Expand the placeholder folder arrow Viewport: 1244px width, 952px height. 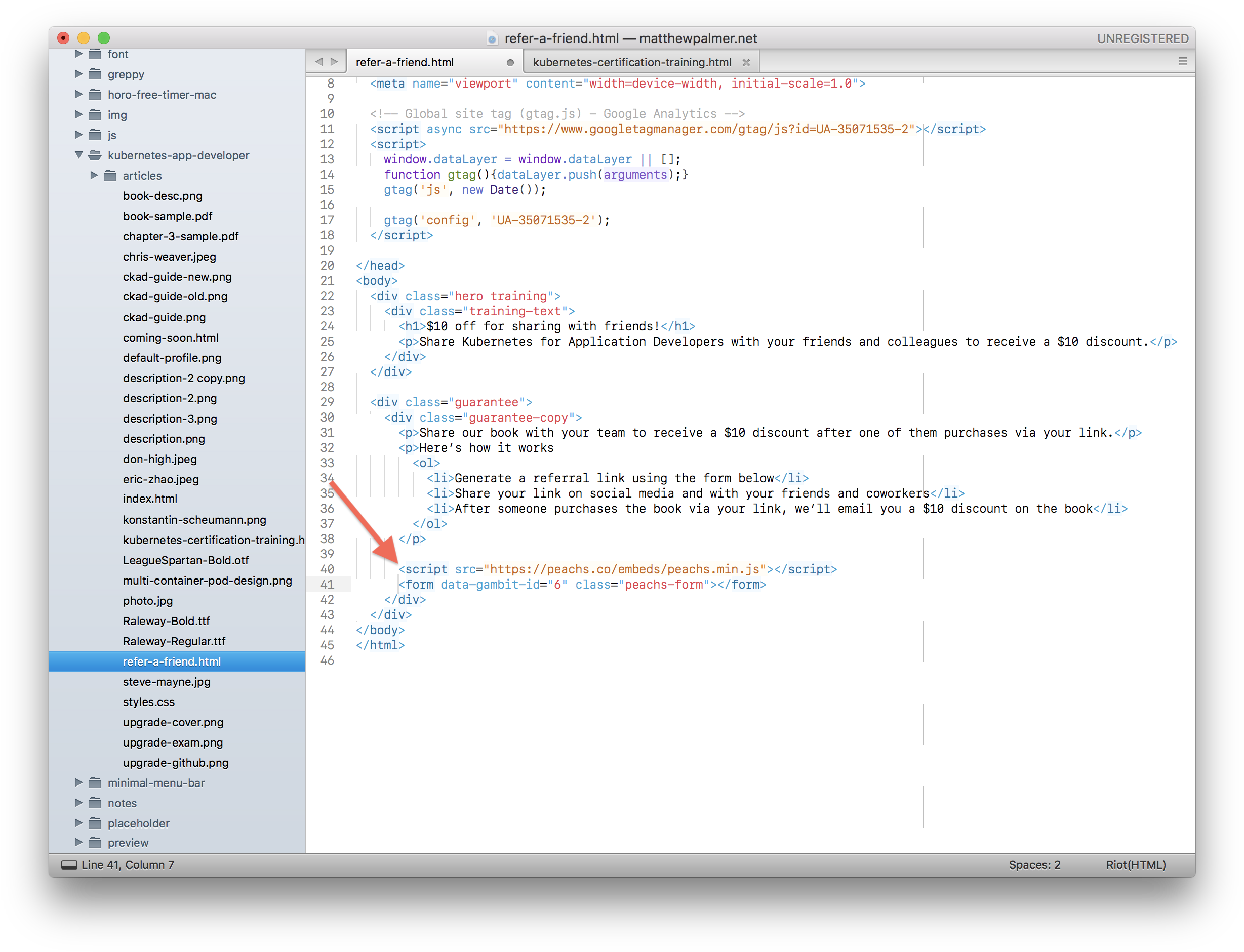(x=79, y=823)
